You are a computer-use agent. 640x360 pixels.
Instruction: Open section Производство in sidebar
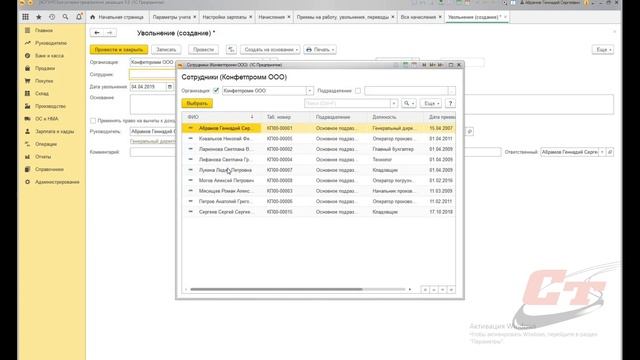coord(50,106)
